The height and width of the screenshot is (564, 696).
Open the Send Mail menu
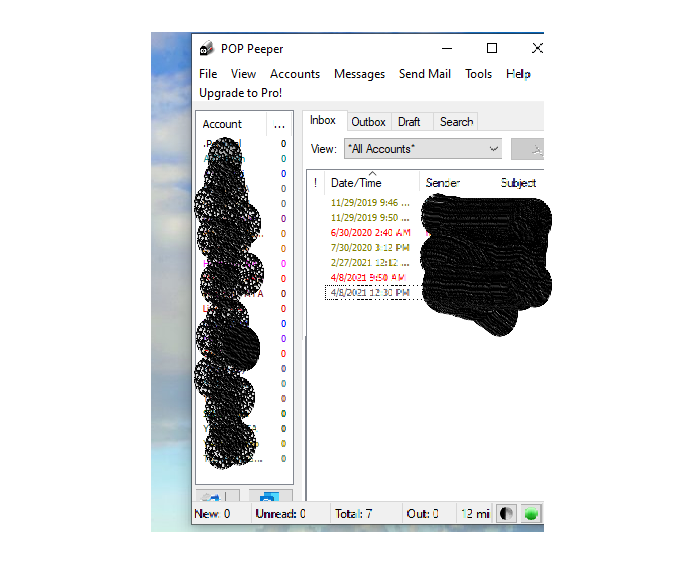coord(424,74)
